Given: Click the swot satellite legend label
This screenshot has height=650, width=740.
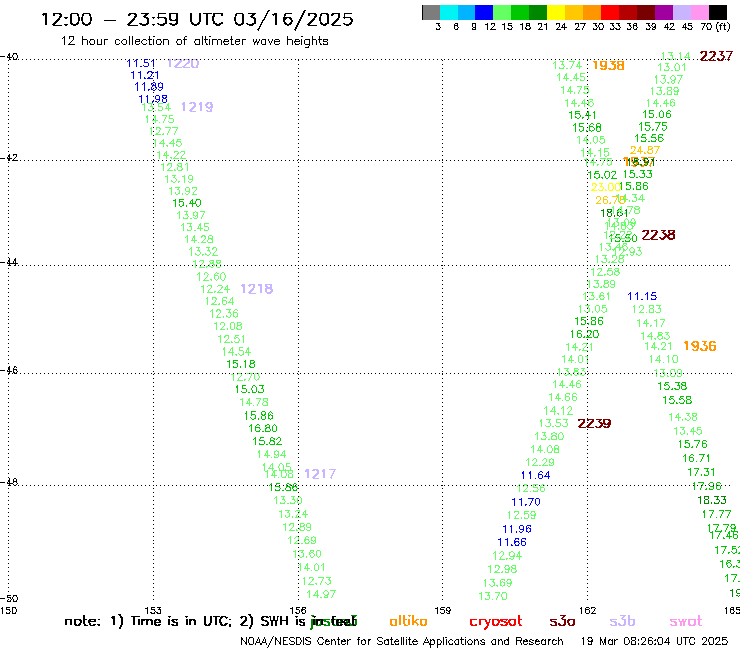Looking at the screenshot, I should 685,622.
